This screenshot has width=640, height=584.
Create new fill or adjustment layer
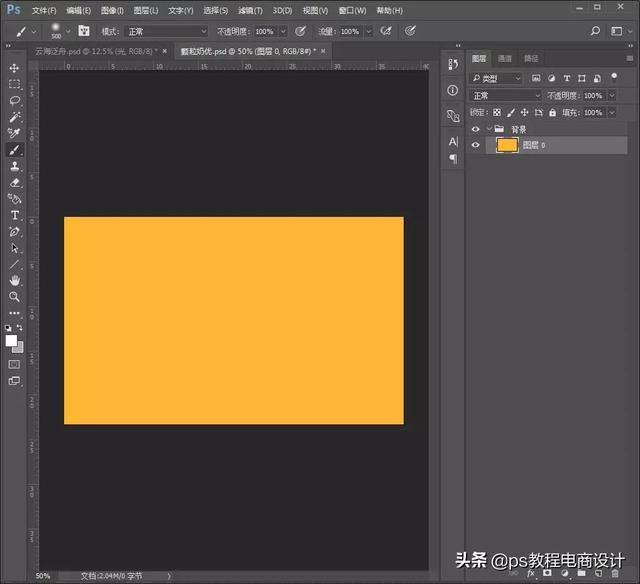click(x=564, y=573)
